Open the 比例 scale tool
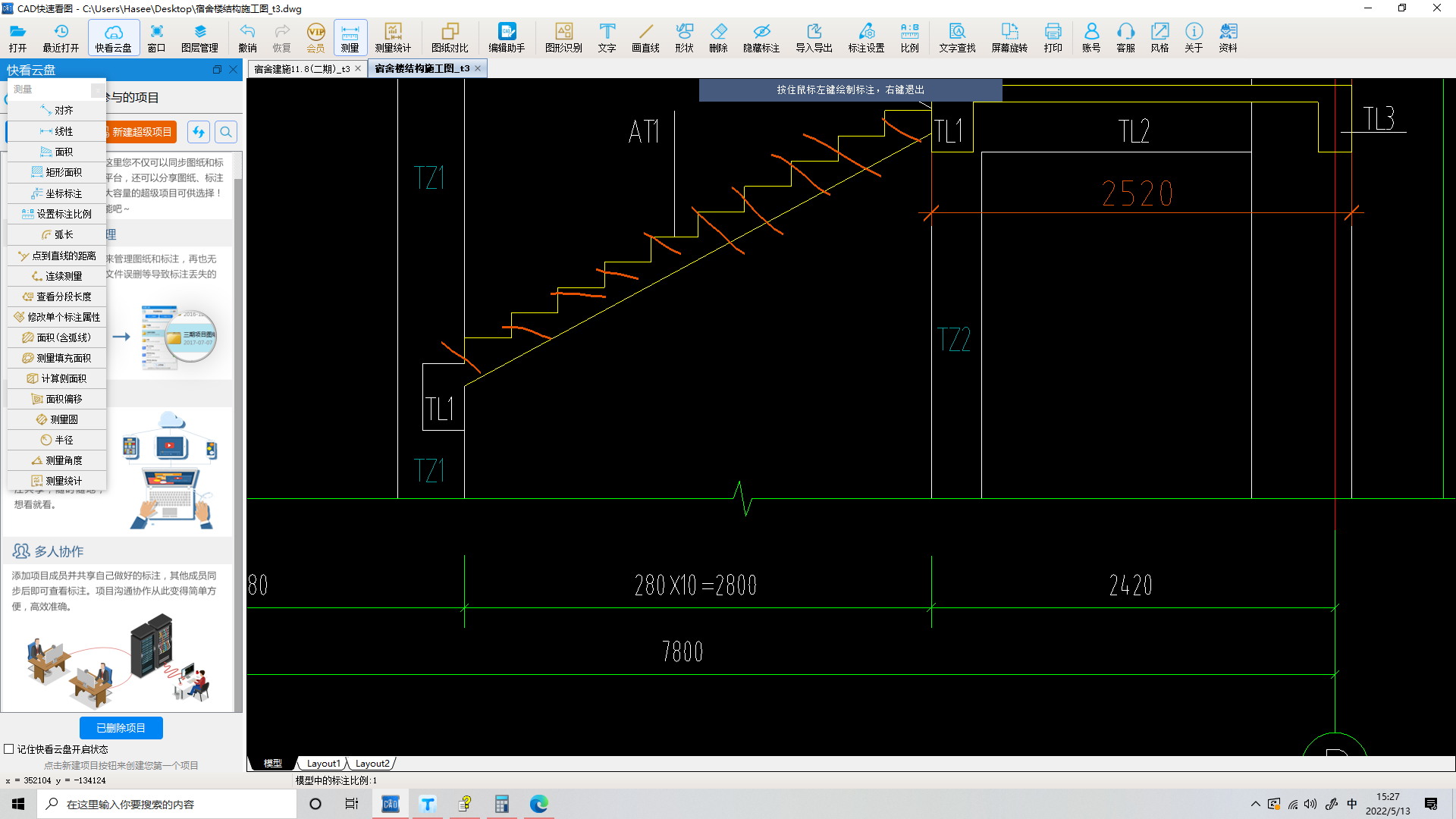This screenshot has width=1456, height=819. 909,37
